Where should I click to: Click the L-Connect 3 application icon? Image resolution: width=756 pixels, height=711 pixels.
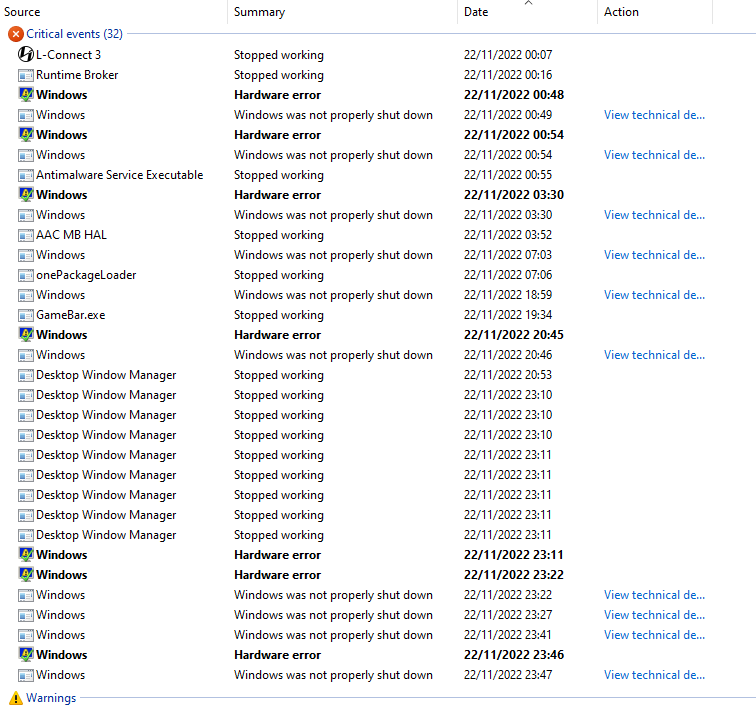coord(26,54)
